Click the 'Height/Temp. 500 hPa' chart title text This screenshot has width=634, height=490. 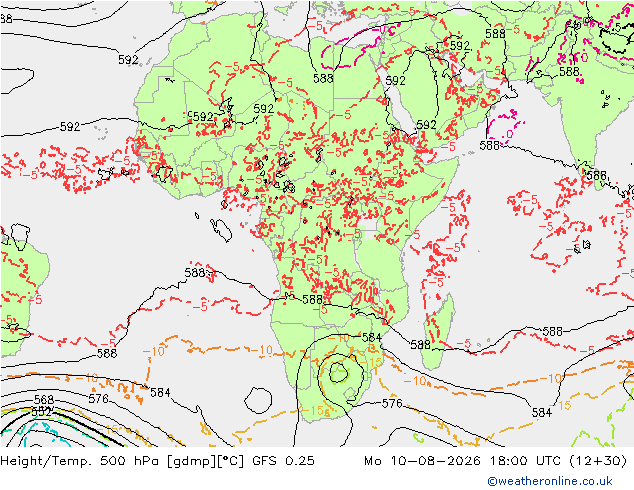click(x=80, y=461)
